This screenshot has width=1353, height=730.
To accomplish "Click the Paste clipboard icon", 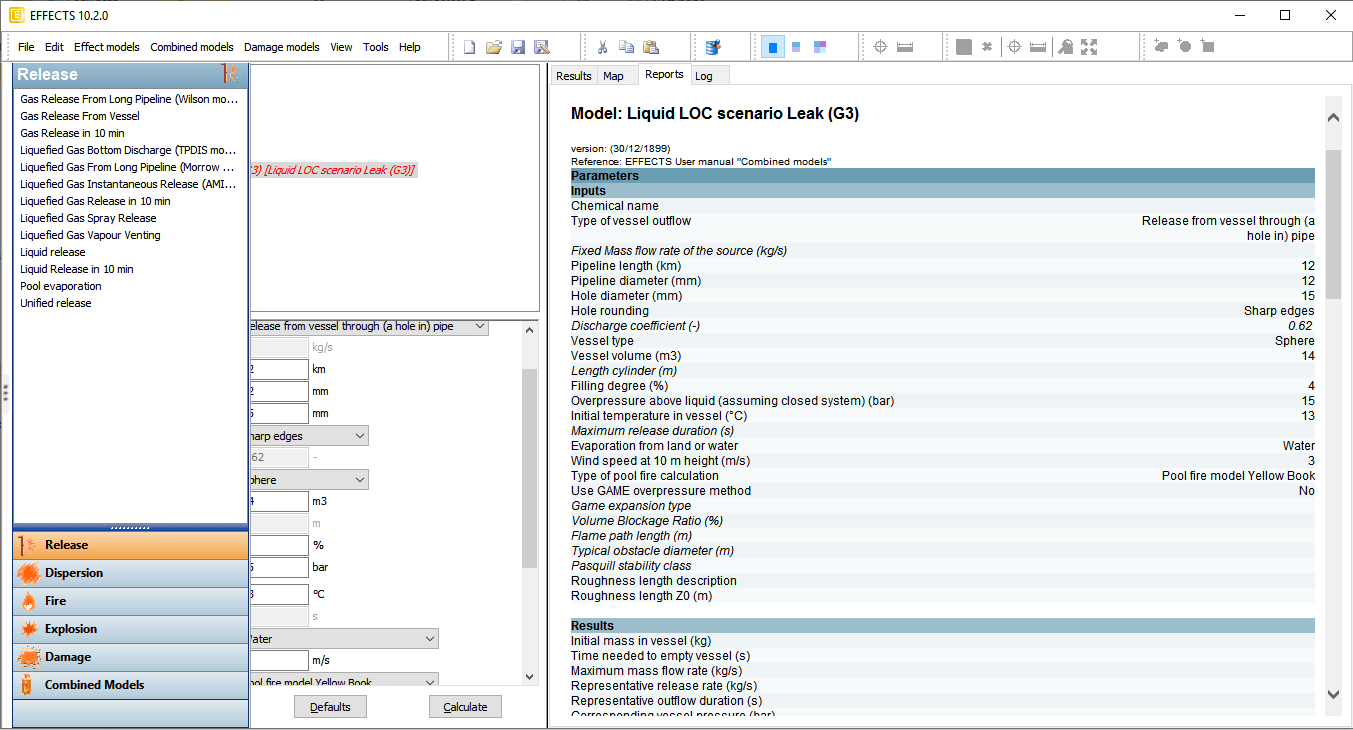I will click(x=651, y=47).
